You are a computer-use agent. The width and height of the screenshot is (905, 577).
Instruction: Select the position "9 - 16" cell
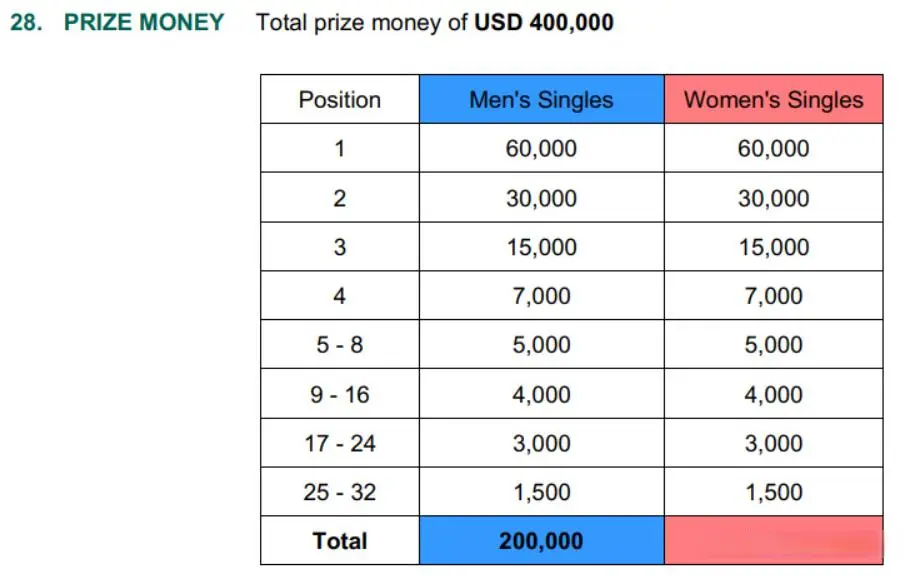click(340, 394)
